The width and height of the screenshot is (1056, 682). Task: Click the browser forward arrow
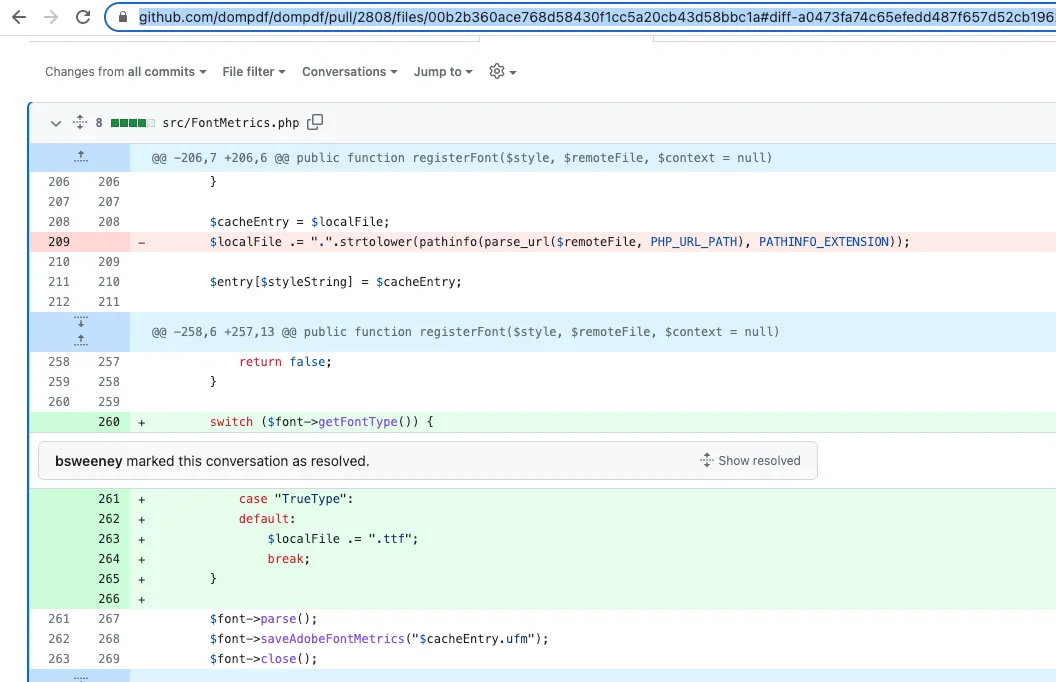51,17
